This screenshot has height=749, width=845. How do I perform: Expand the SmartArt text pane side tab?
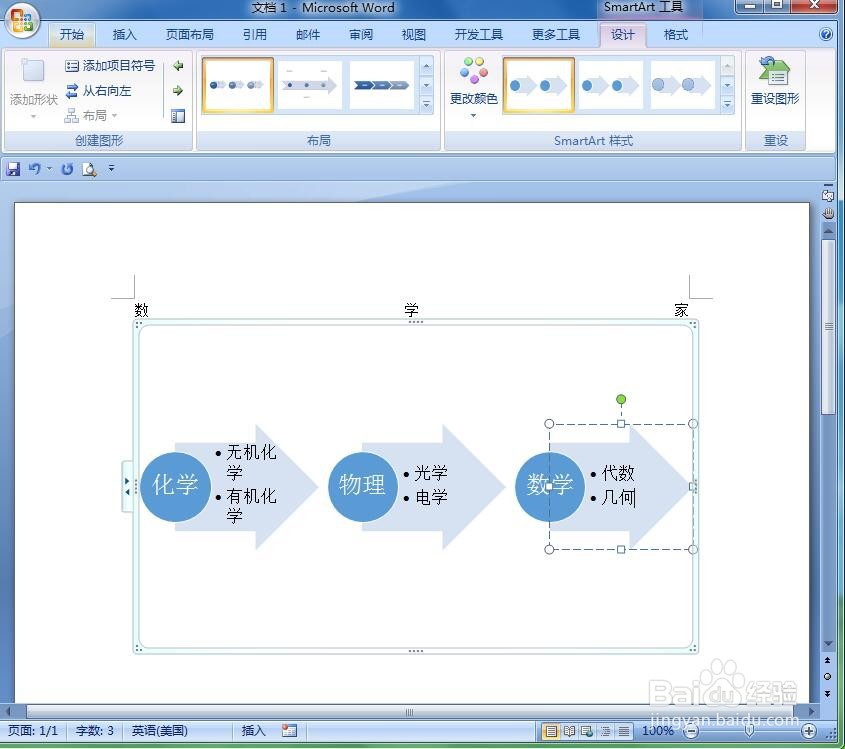point(127,486)
